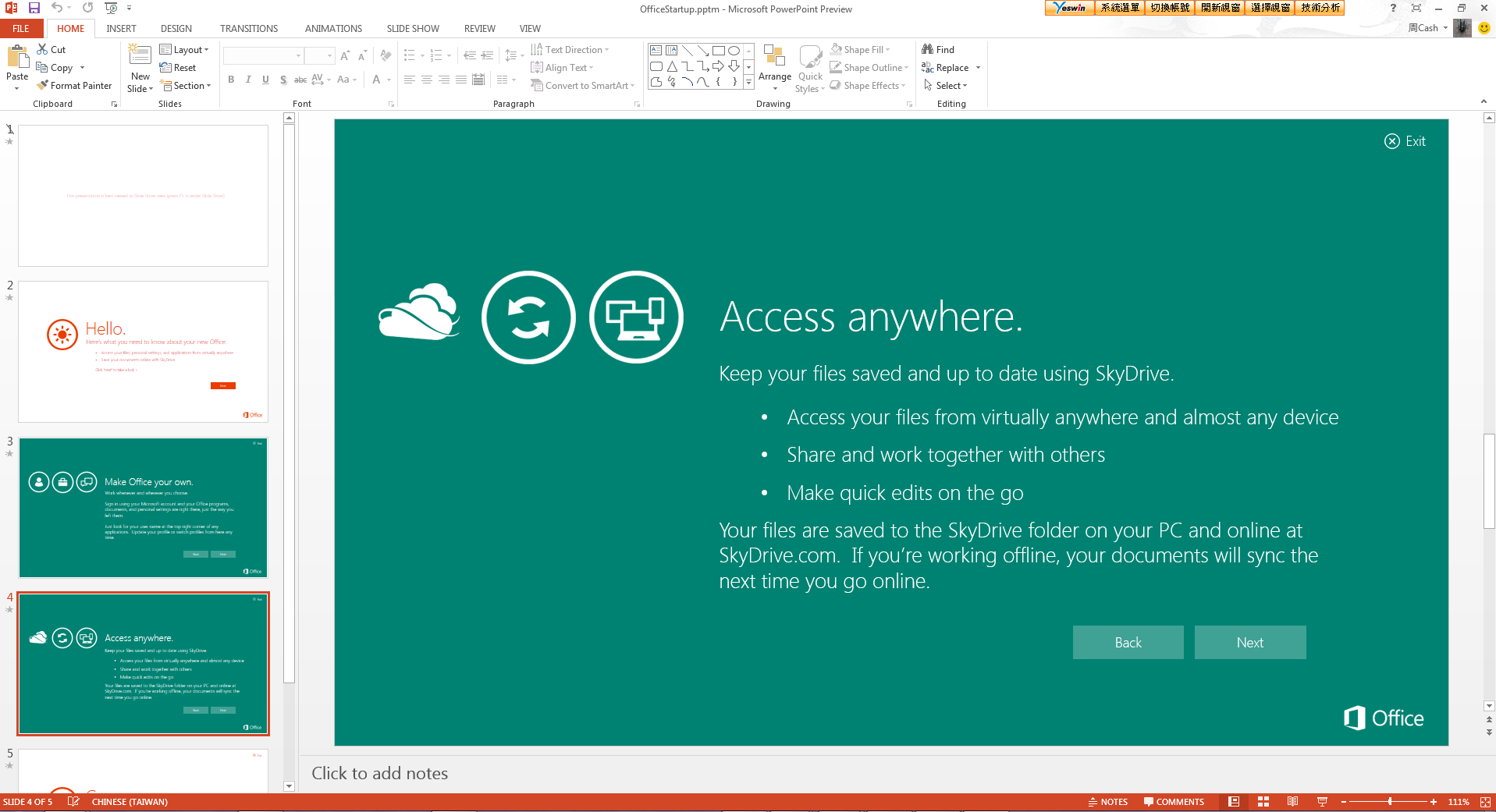Screen dimensions: 1496x812
Task: Open the Shape Fill dropdown
Action: coord(861,50)
